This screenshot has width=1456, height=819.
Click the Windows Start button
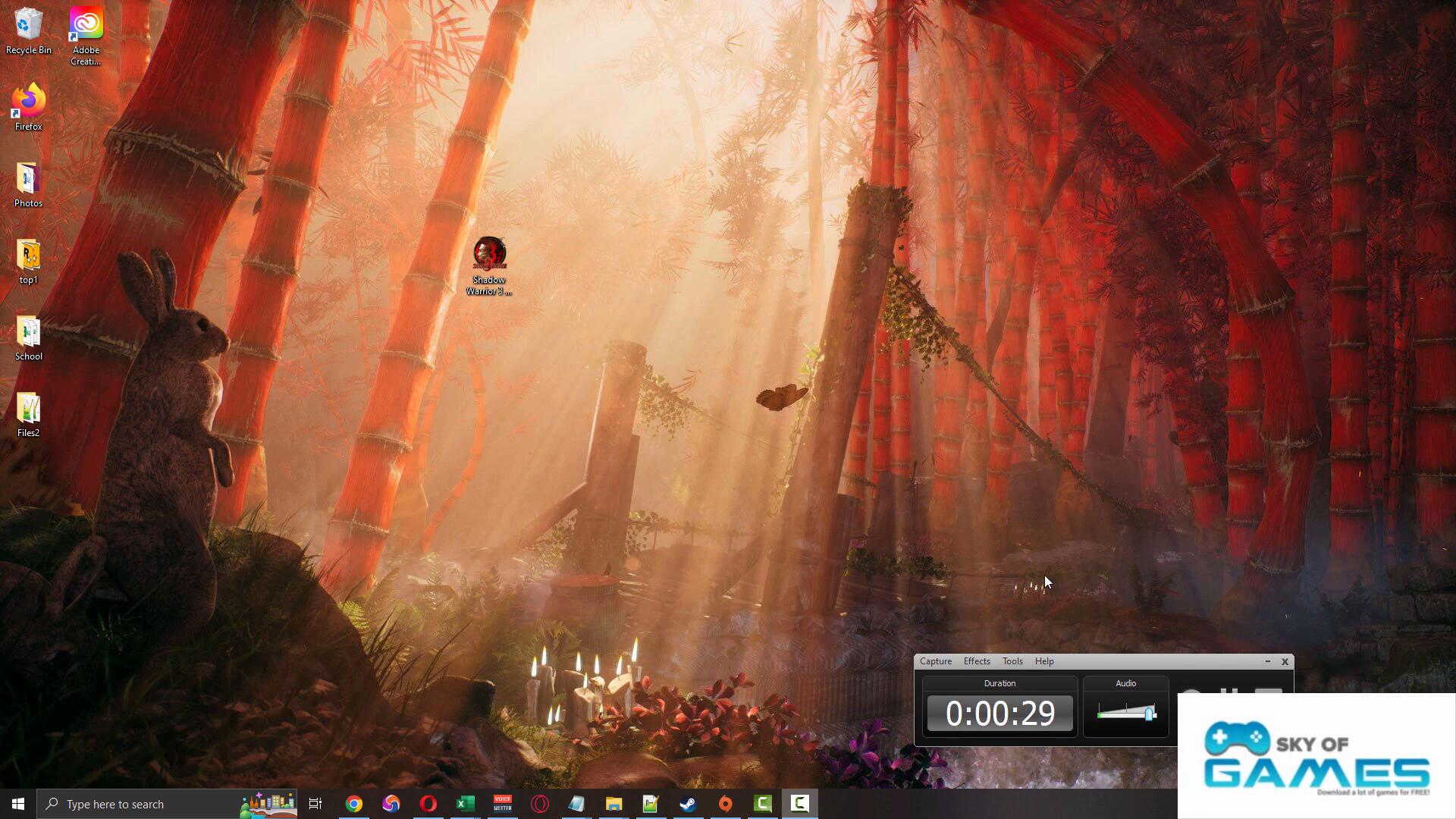18,804
